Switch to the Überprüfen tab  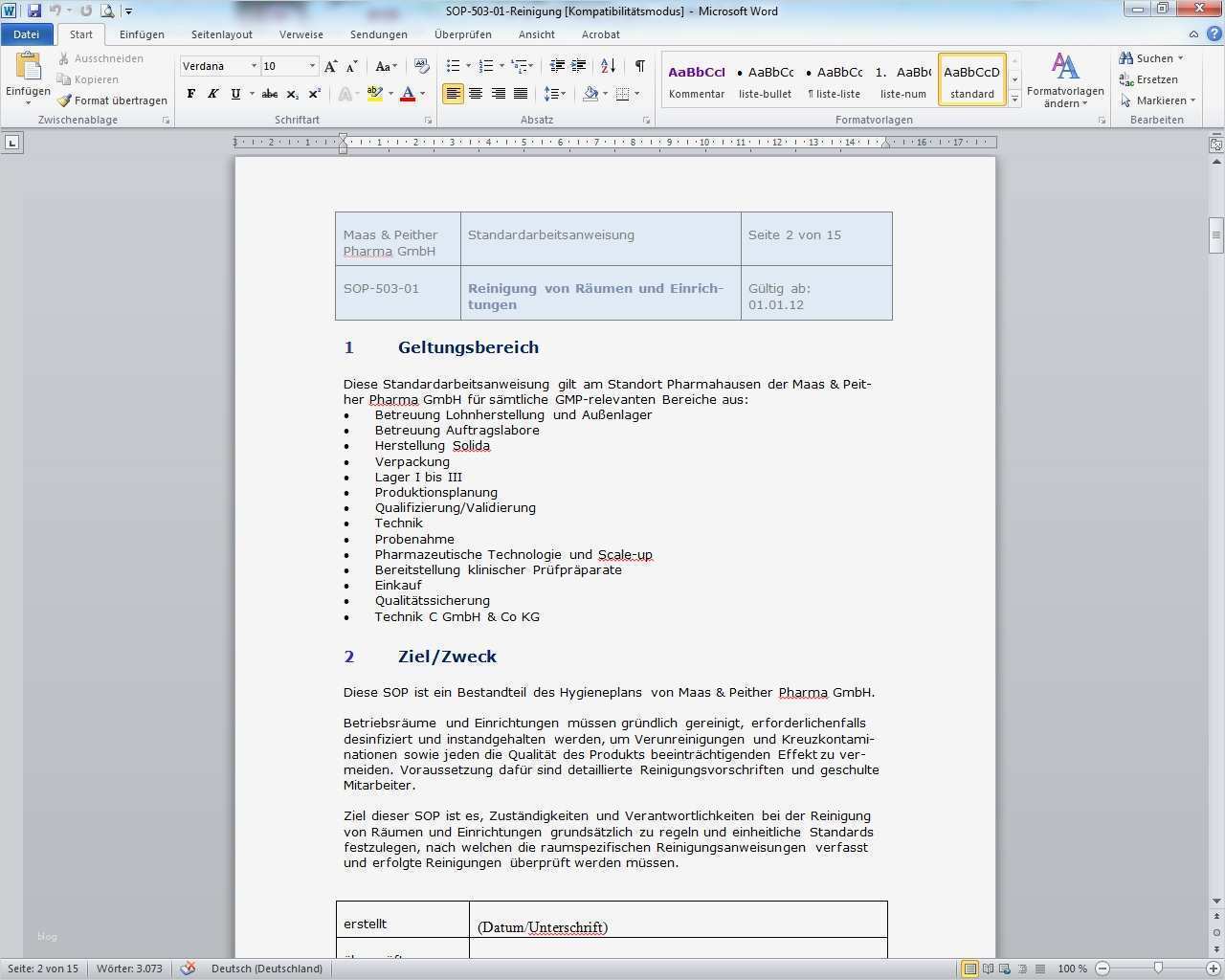pos(463,34)
